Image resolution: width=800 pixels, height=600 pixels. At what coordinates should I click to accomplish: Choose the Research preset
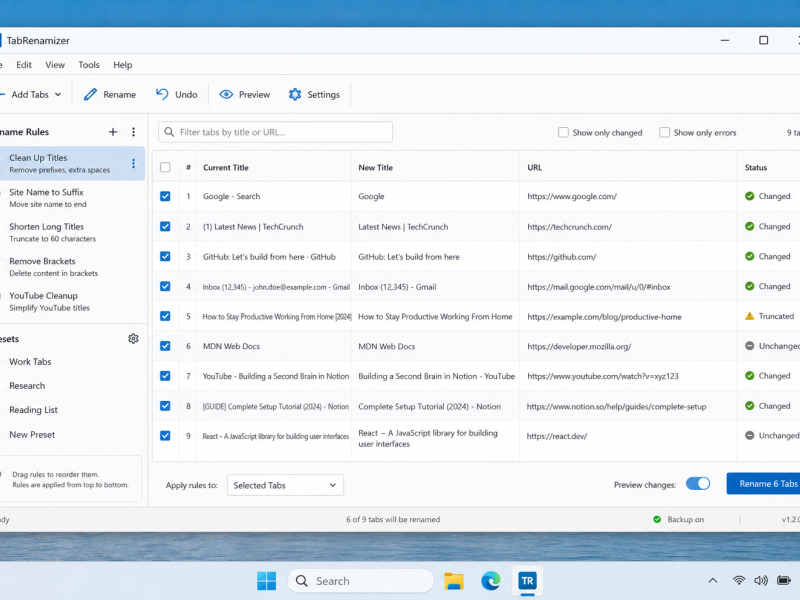(x=28, y=386)
